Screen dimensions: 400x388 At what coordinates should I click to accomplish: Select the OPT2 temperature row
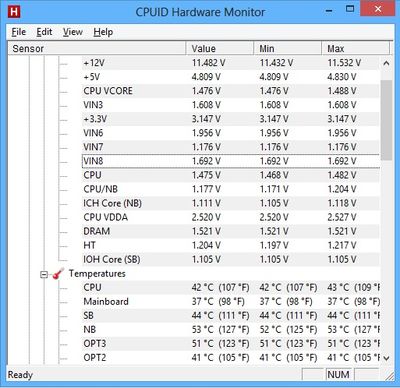pos(231,358)
